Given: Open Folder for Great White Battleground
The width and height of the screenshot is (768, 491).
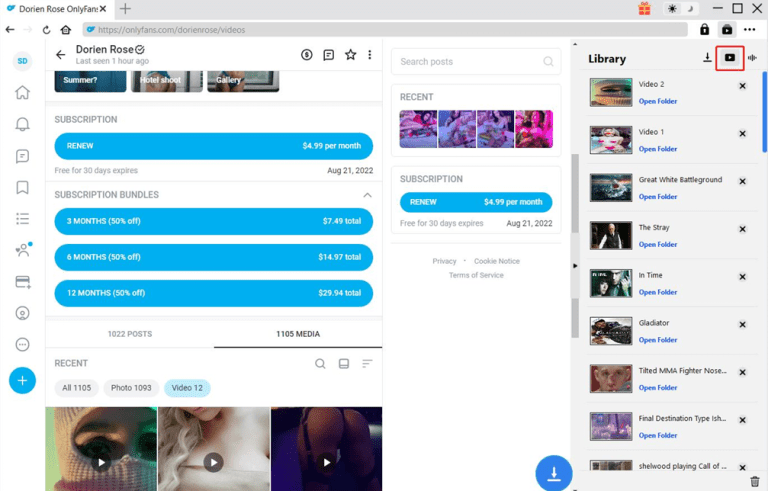Looking at the screenshot, I should [x=658, y=197].
